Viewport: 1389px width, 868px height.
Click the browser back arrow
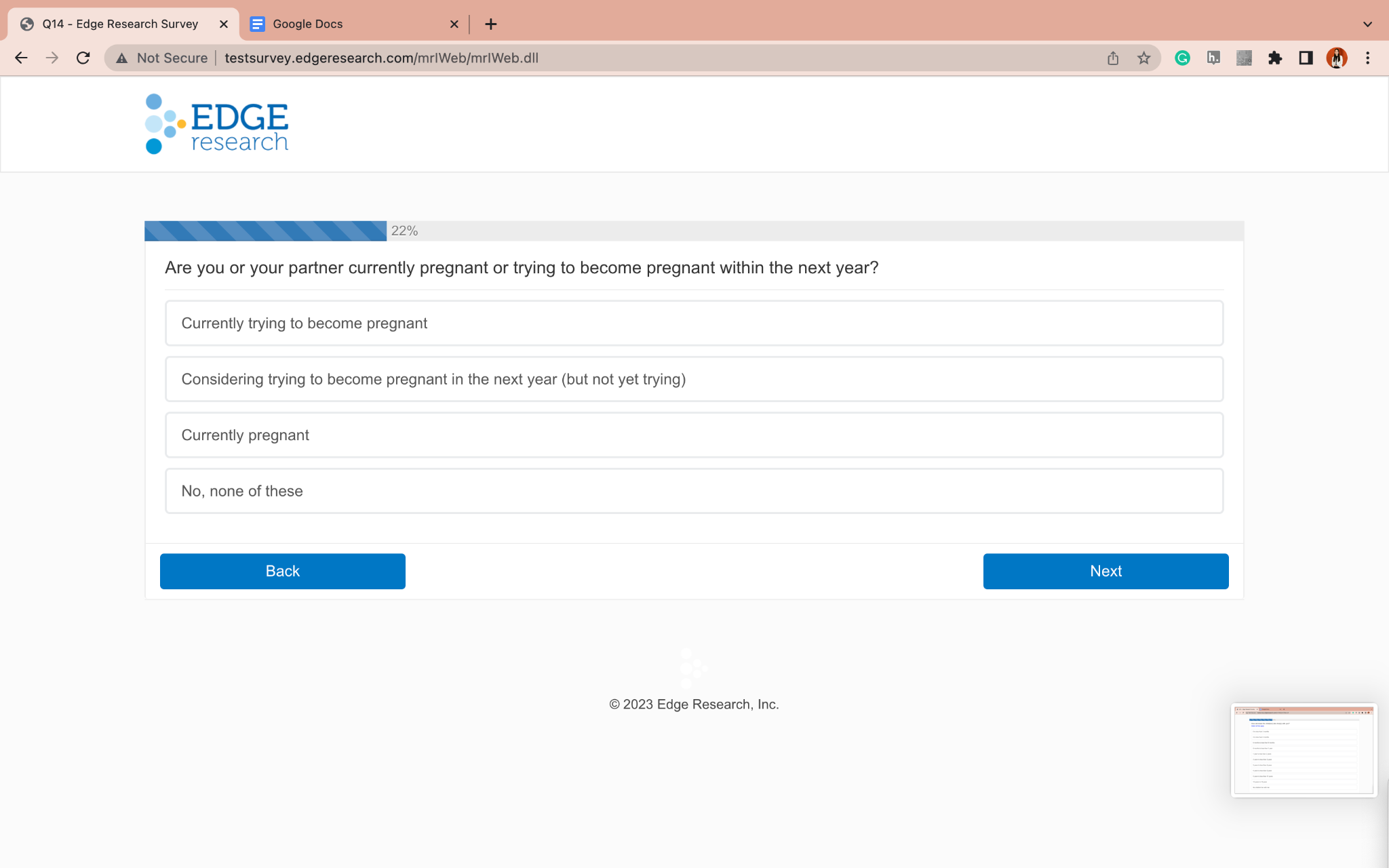click(x=21, y=58)
